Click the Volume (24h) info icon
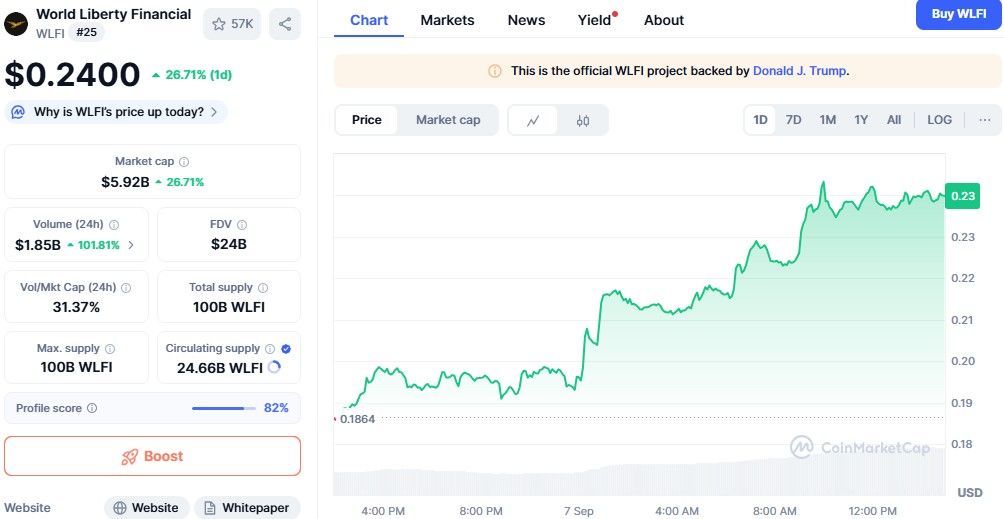This screenshot has height=519, width=1004. [x=114, y=225]
